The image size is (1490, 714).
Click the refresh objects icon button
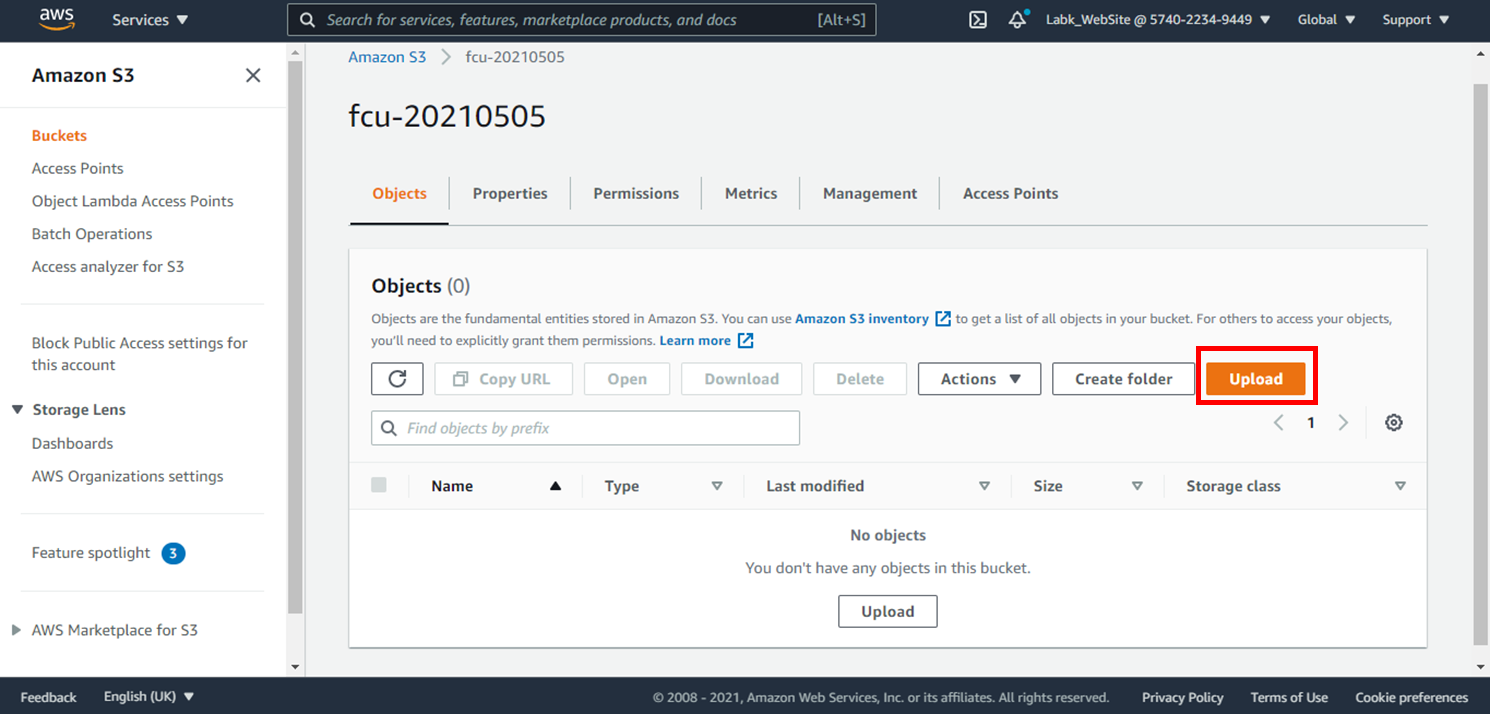click(x=397, y=379)
